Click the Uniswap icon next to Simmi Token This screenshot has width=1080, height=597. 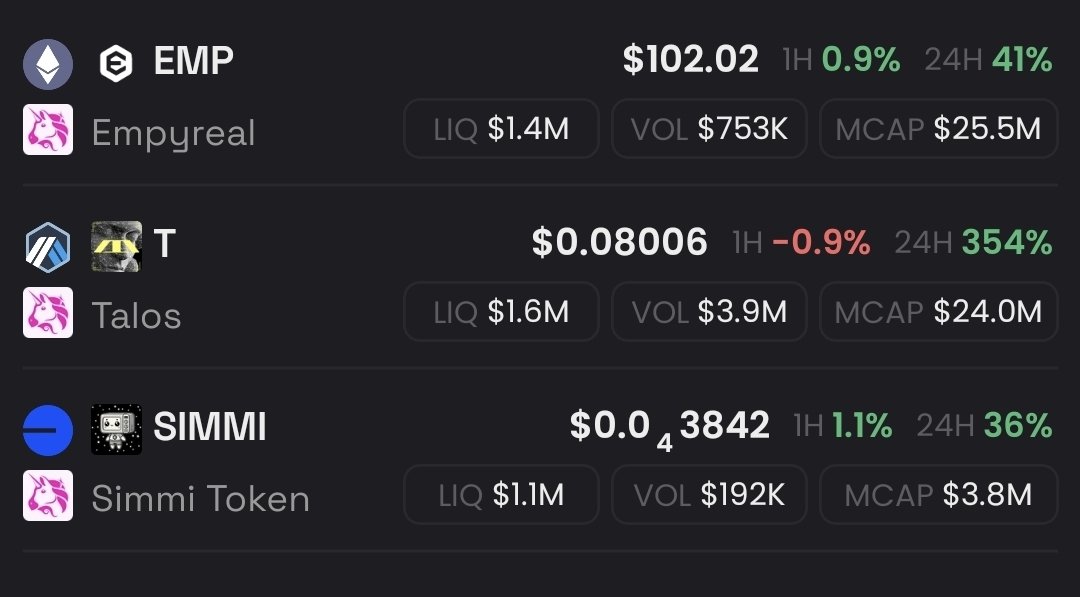48,496
